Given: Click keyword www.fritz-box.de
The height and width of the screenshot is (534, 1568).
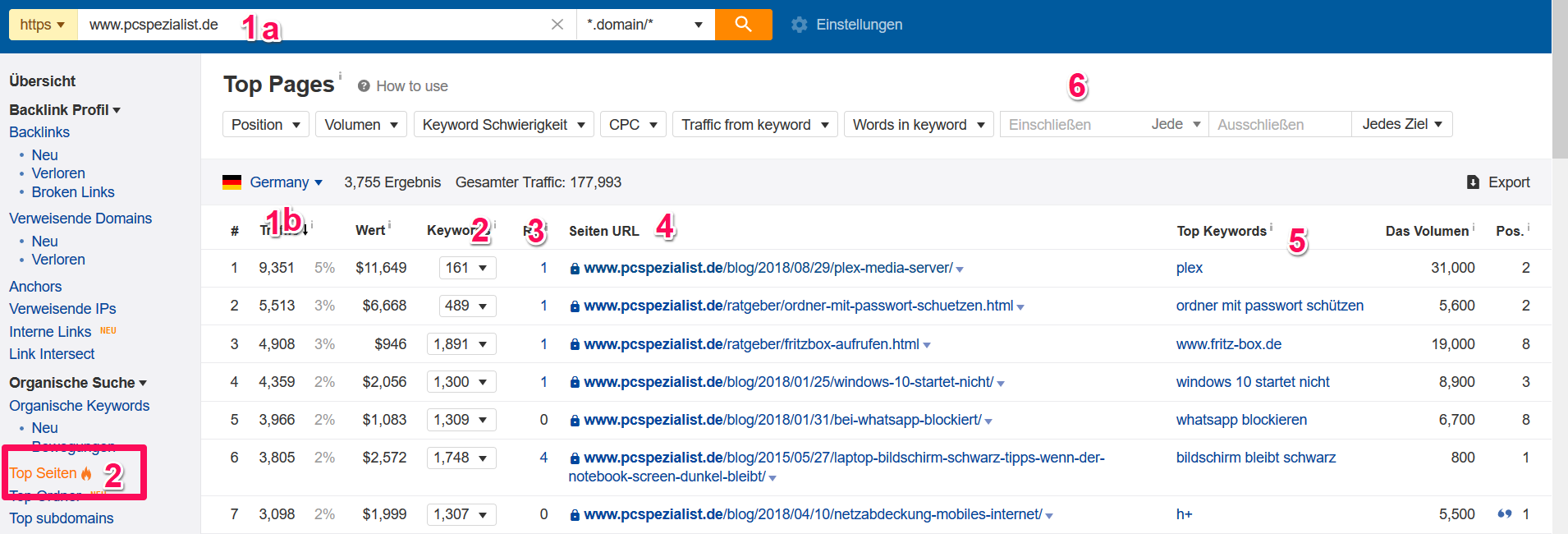Looking at the screenshot, I should [x=1229, y=344].
